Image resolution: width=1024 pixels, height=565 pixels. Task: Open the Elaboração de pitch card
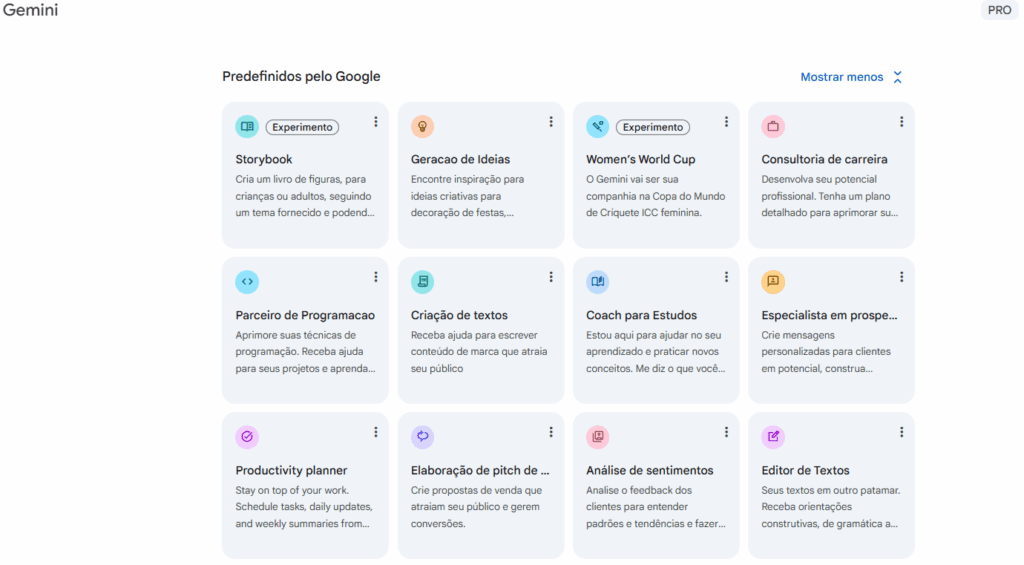click(x=480, y=485)
